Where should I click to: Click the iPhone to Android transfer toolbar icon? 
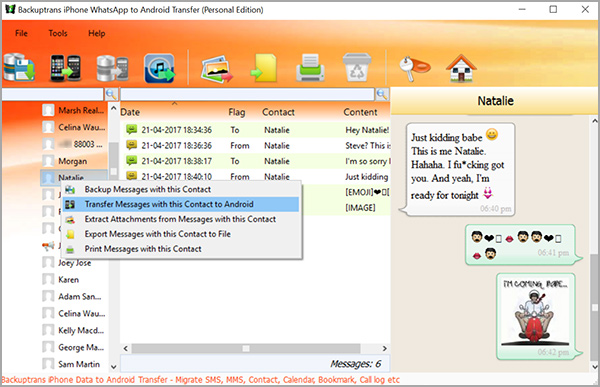point(65,68)
